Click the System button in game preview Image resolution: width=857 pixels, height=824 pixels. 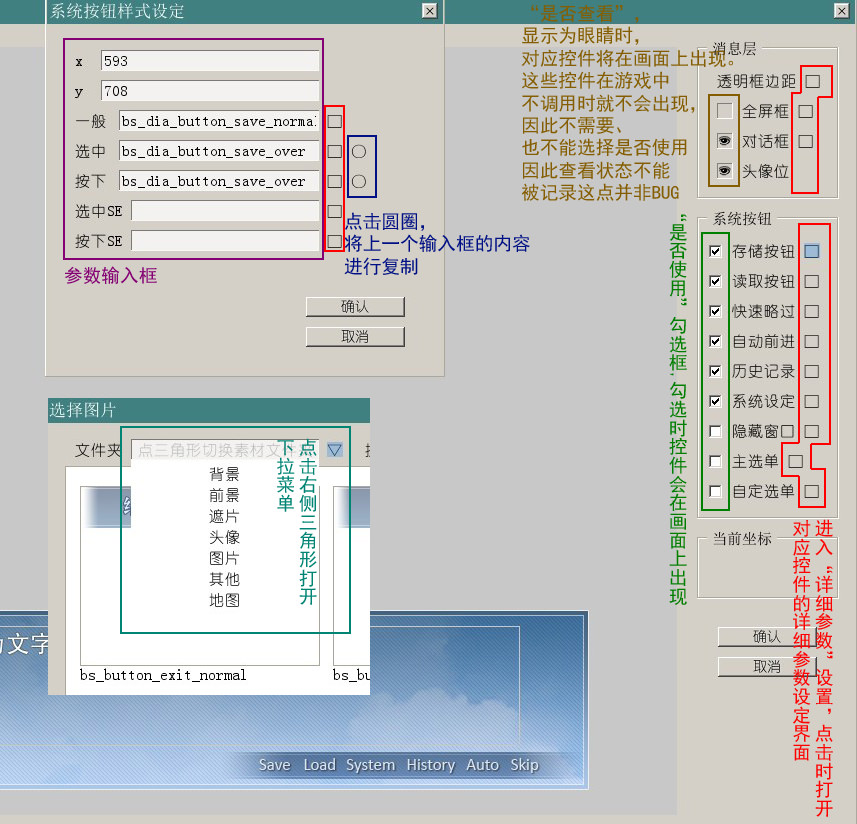point(370,764)
